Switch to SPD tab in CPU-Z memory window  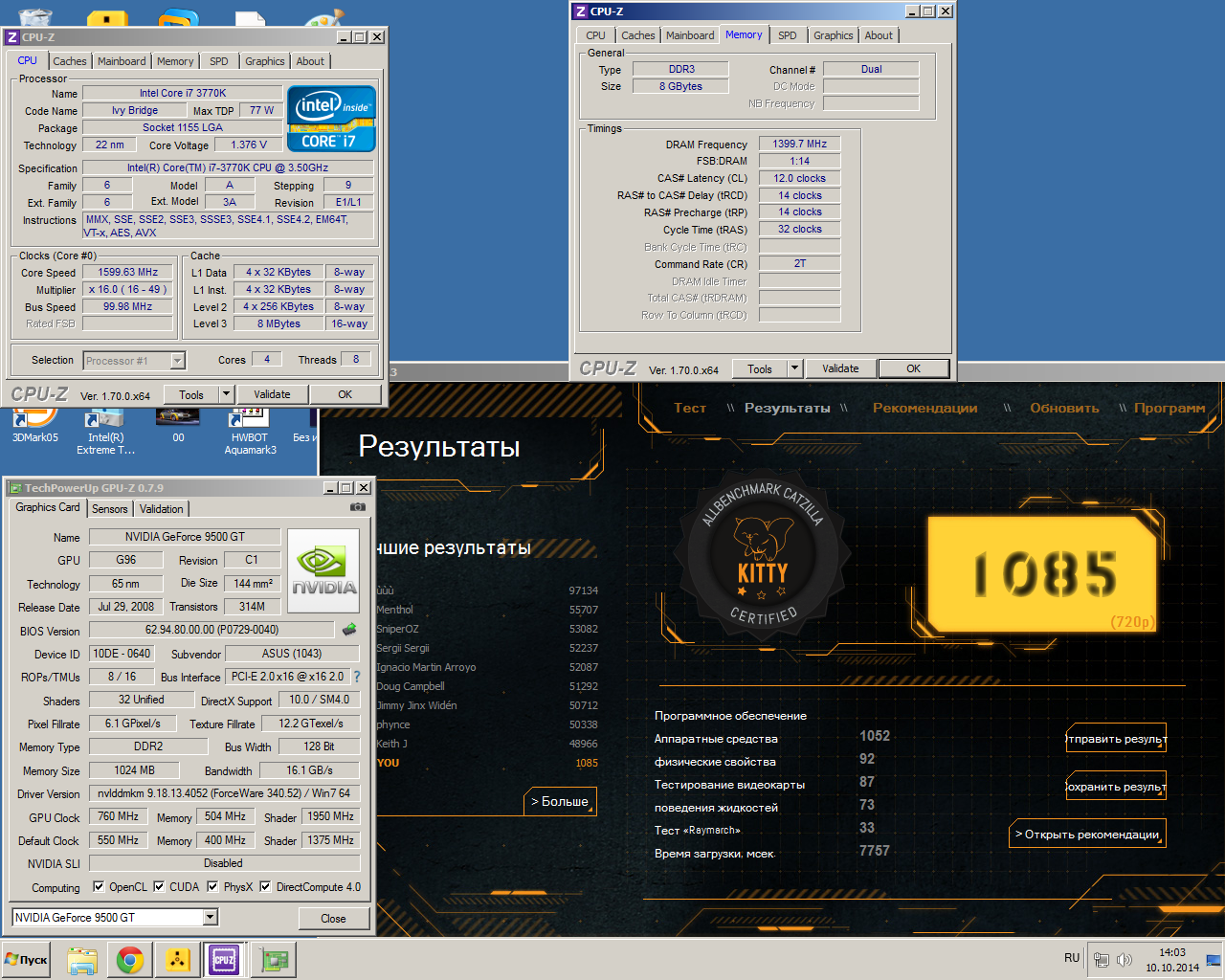pos(788,35)
